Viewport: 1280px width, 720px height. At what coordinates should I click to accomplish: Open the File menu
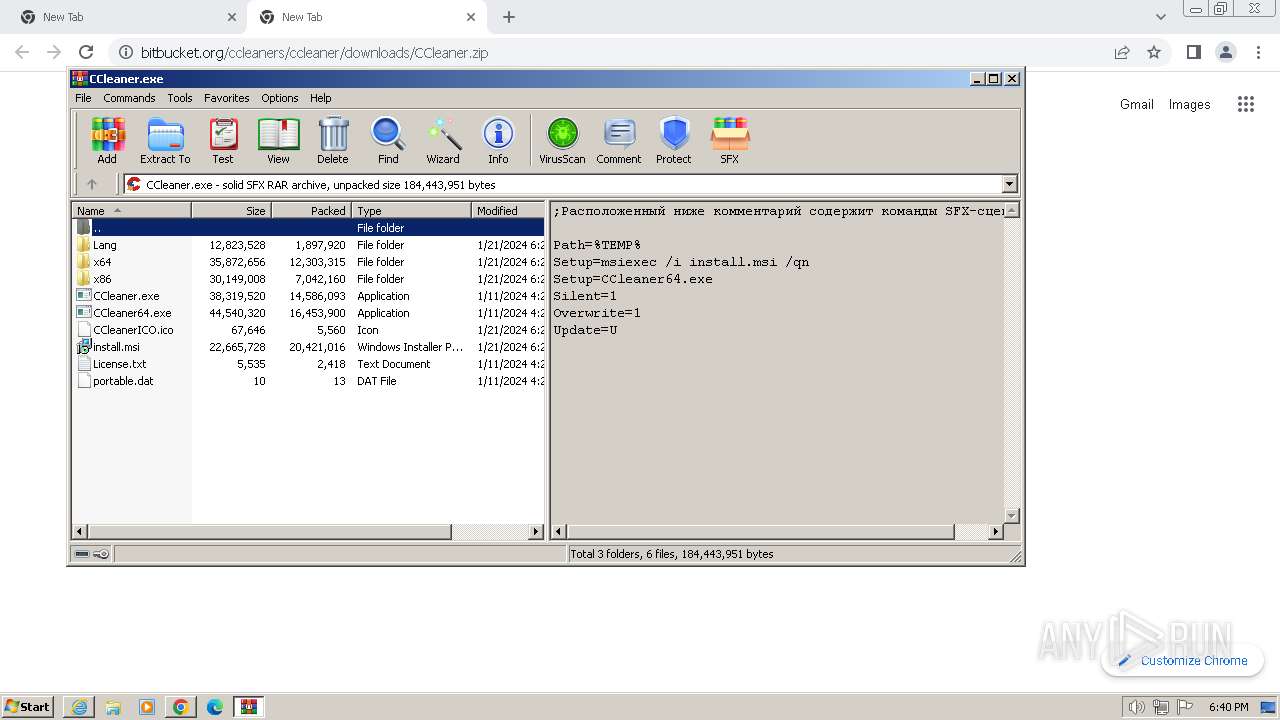(x=83, y=98)
